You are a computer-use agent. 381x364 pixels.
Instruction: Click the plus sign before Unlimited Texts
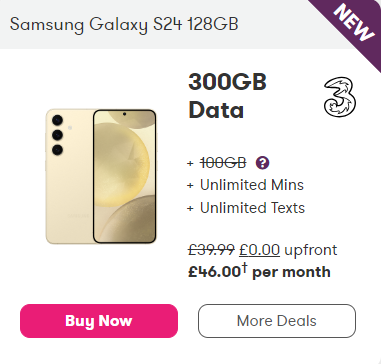click(x=190, y=209)
